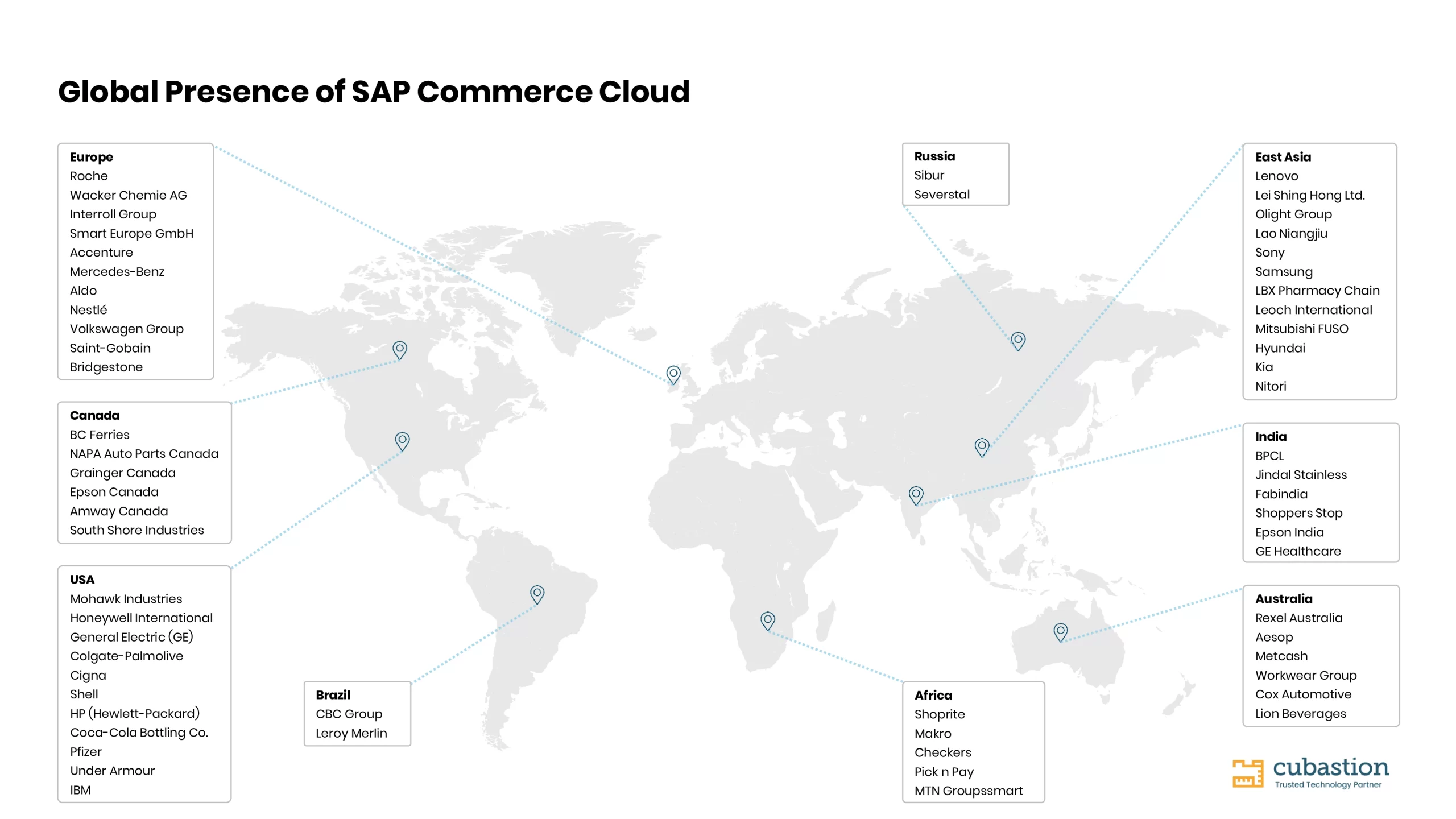Select Sibur
This screenshot has width=1456, height=819.
tap(929, 175)
